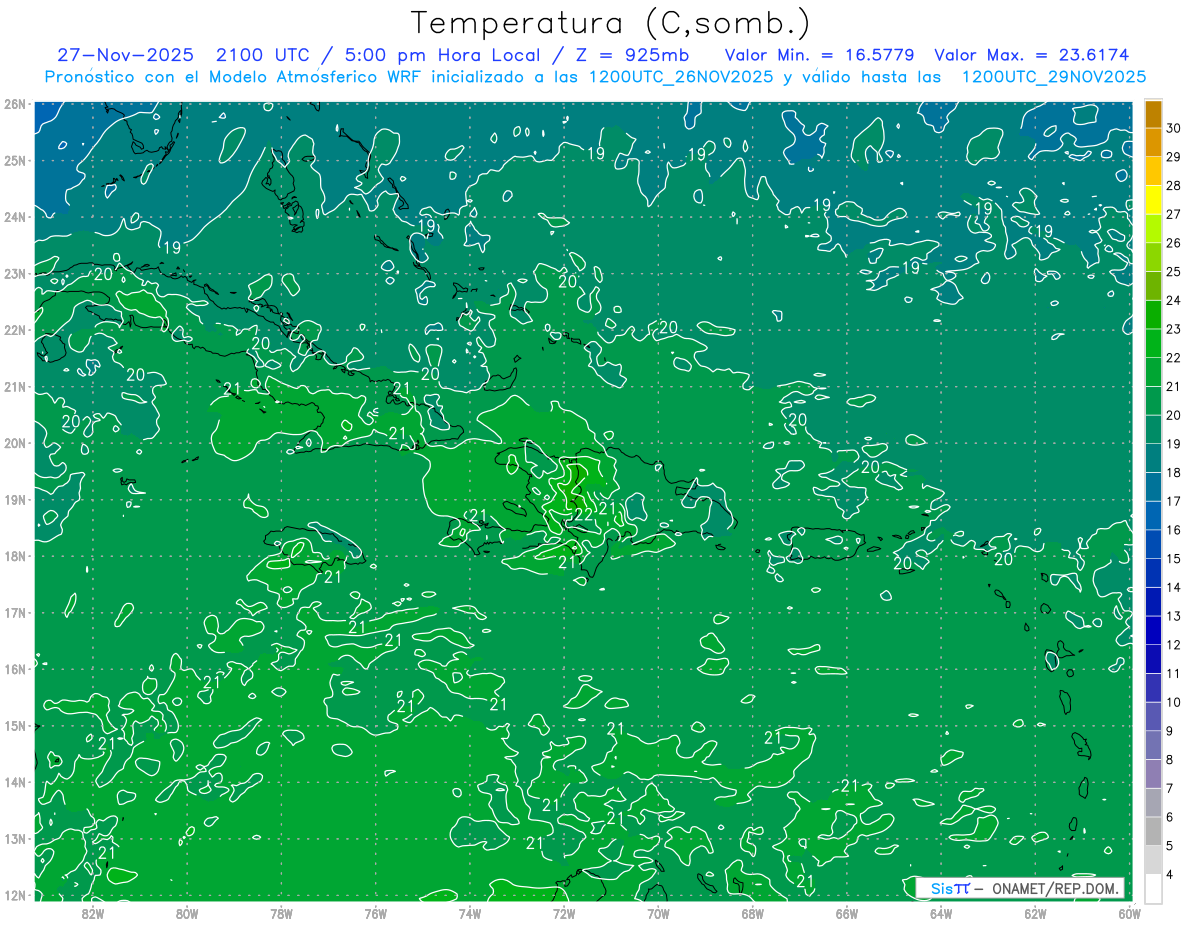Click latitude label 24N
Screen dimensions: 1200x927
click(14, 217)
